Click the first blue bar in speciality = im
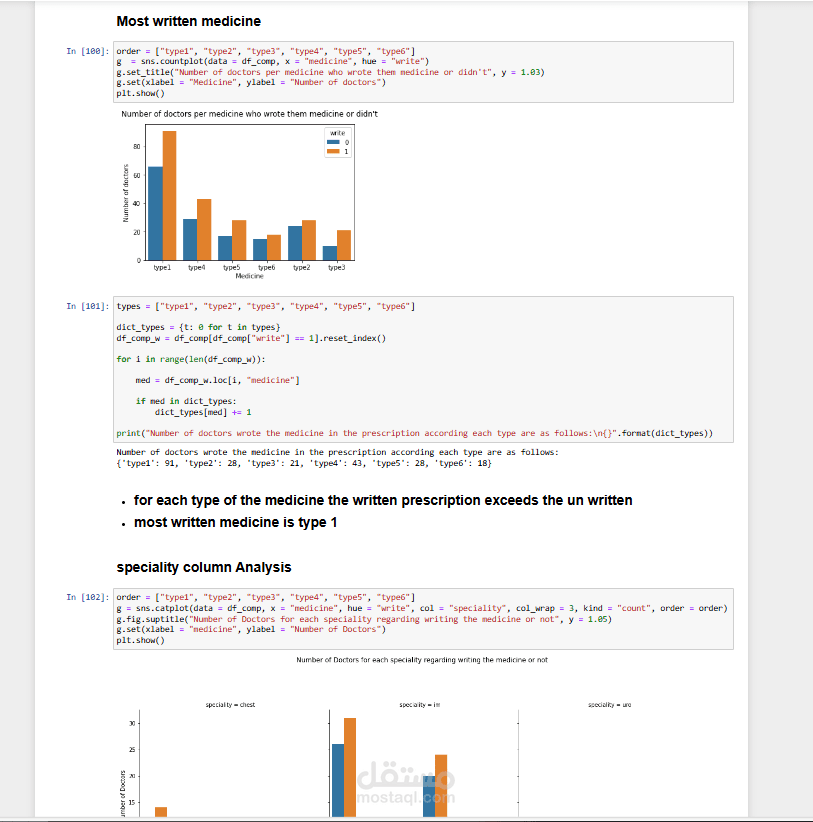Screen dimensions: 813x822 point(338,781)
